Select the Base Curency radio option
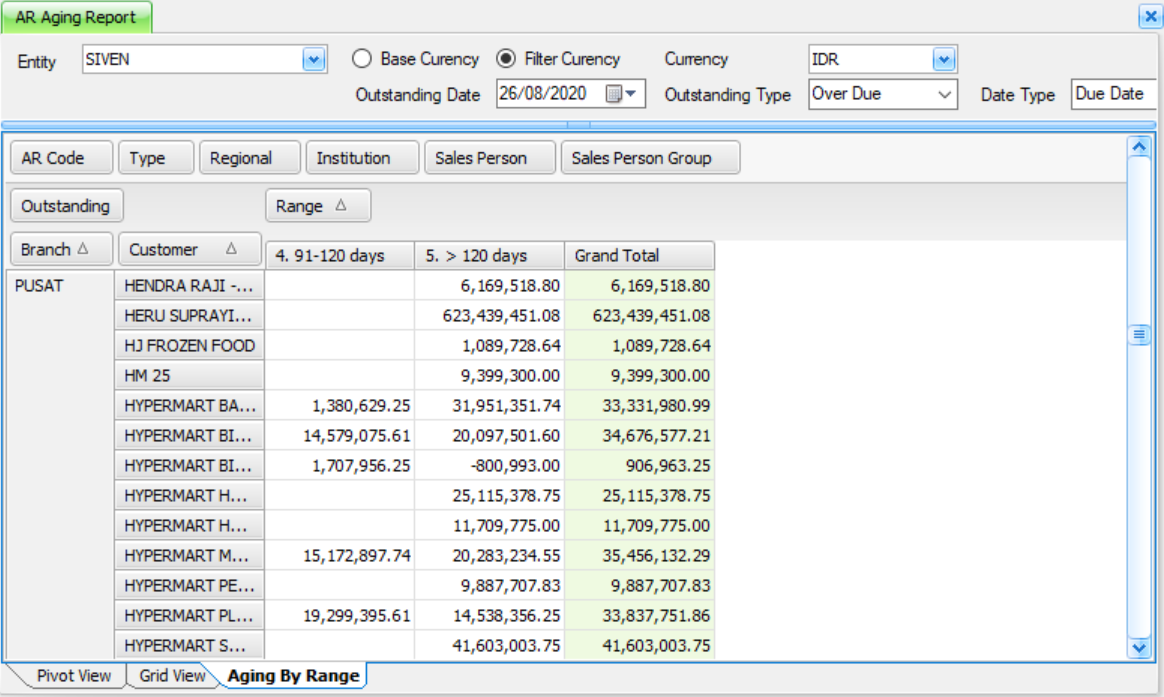Image resolution: width=1164 pixels, height=697 pixels. (362, 59)
